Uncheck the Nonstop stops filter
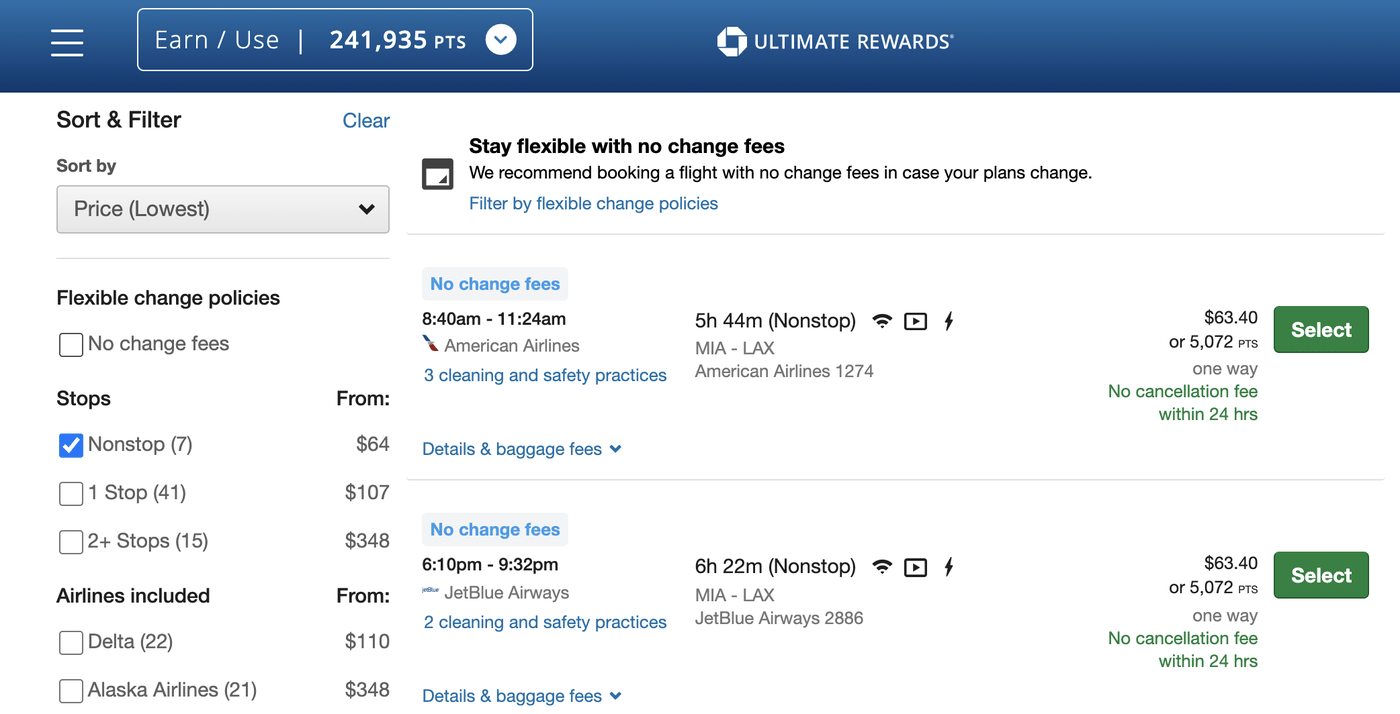This screenshot has width=1400, height=714. pos(70,445)
